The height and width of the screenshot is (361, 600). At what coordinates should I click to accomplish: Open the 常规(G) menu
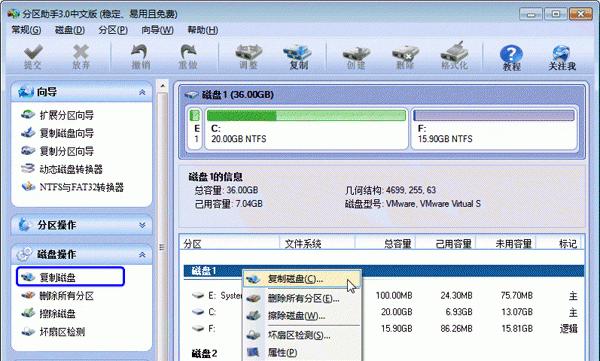26,30
